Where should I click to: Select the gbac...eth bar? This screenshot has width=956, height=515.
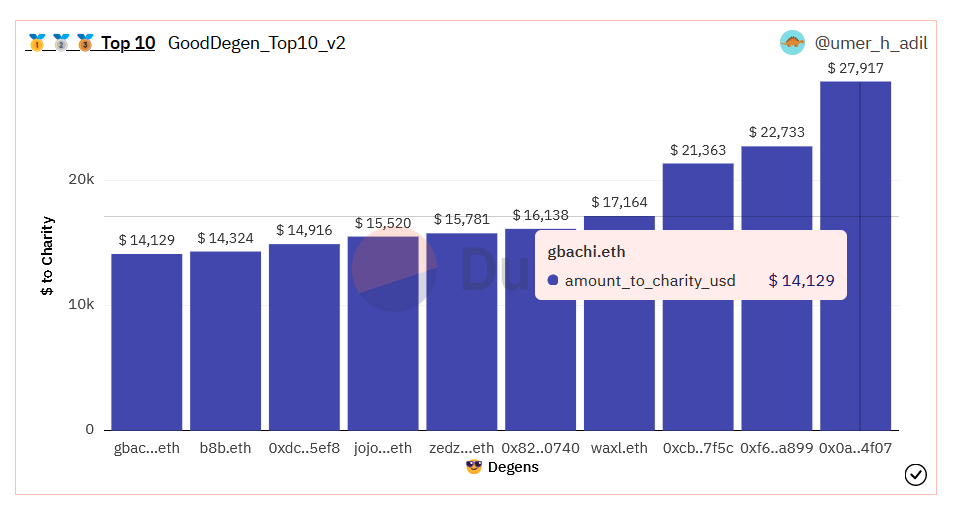tap(146, 342)
